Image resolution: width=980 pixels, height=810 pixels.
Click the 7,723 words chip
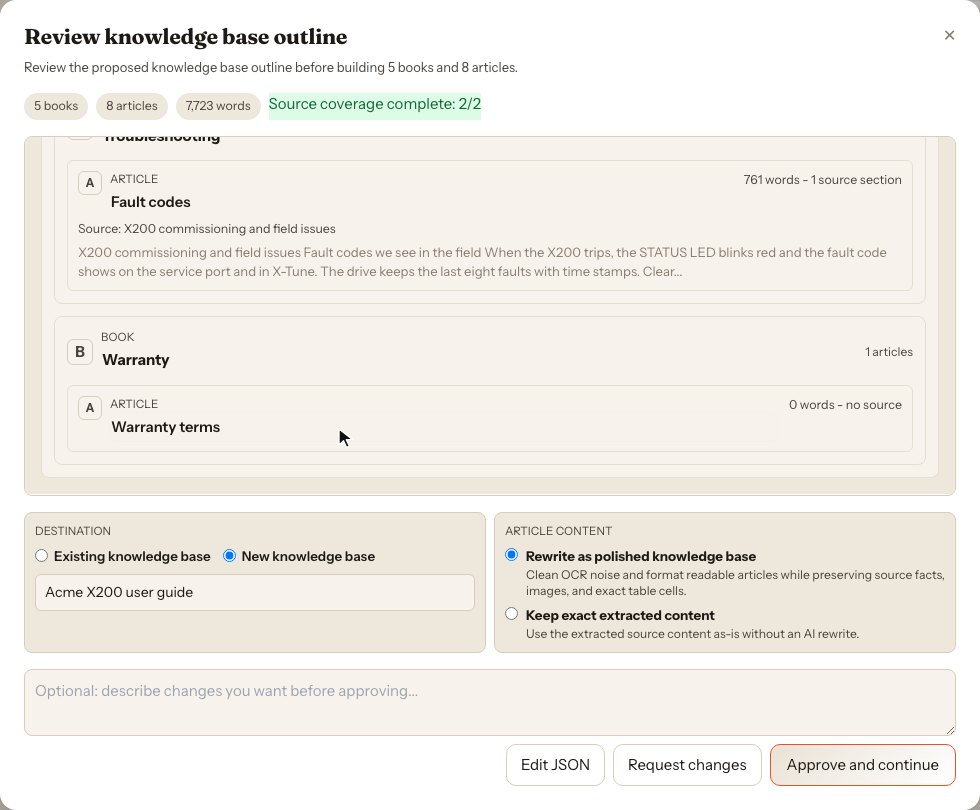tap(218, 106)
